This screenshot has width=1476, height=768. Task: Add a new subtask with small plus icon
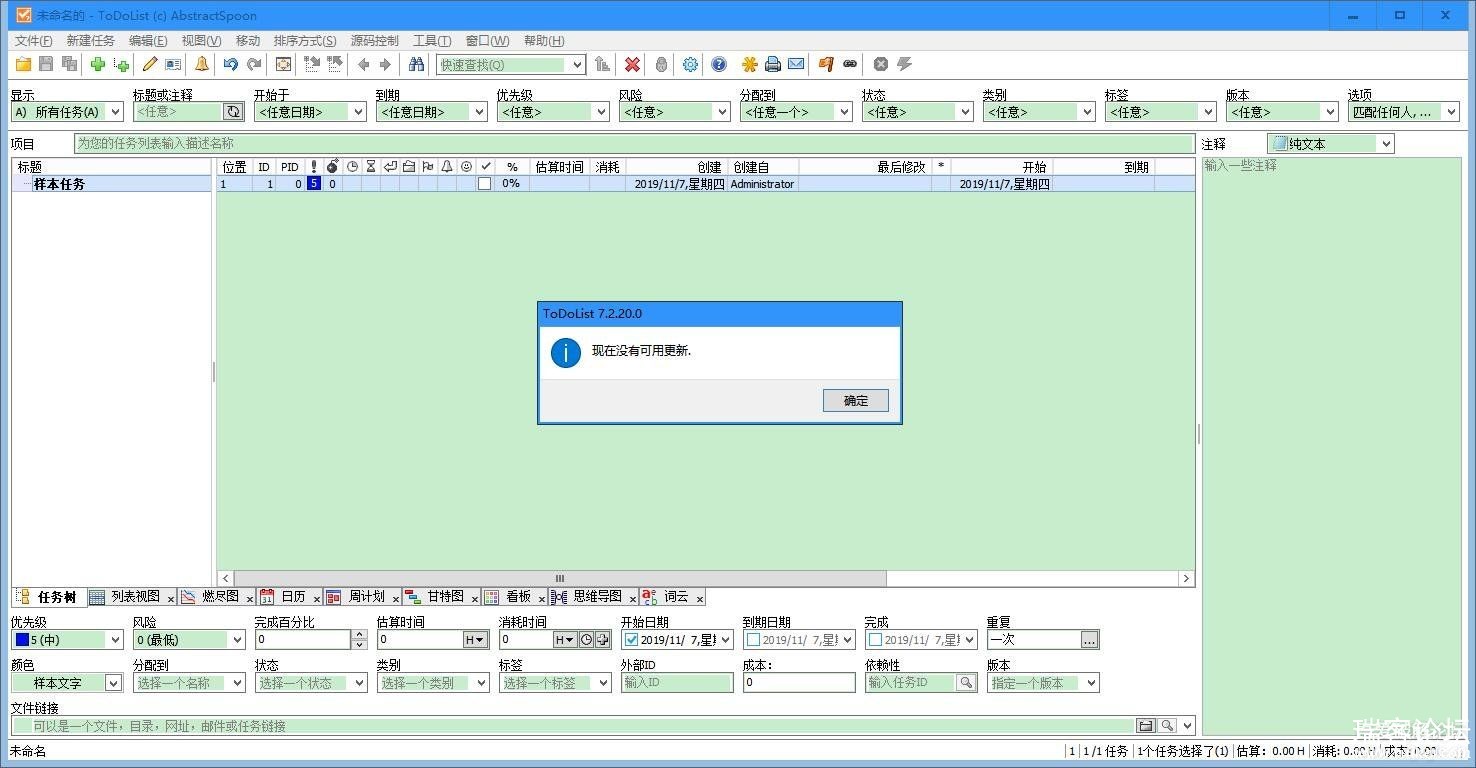pos(121,64)
